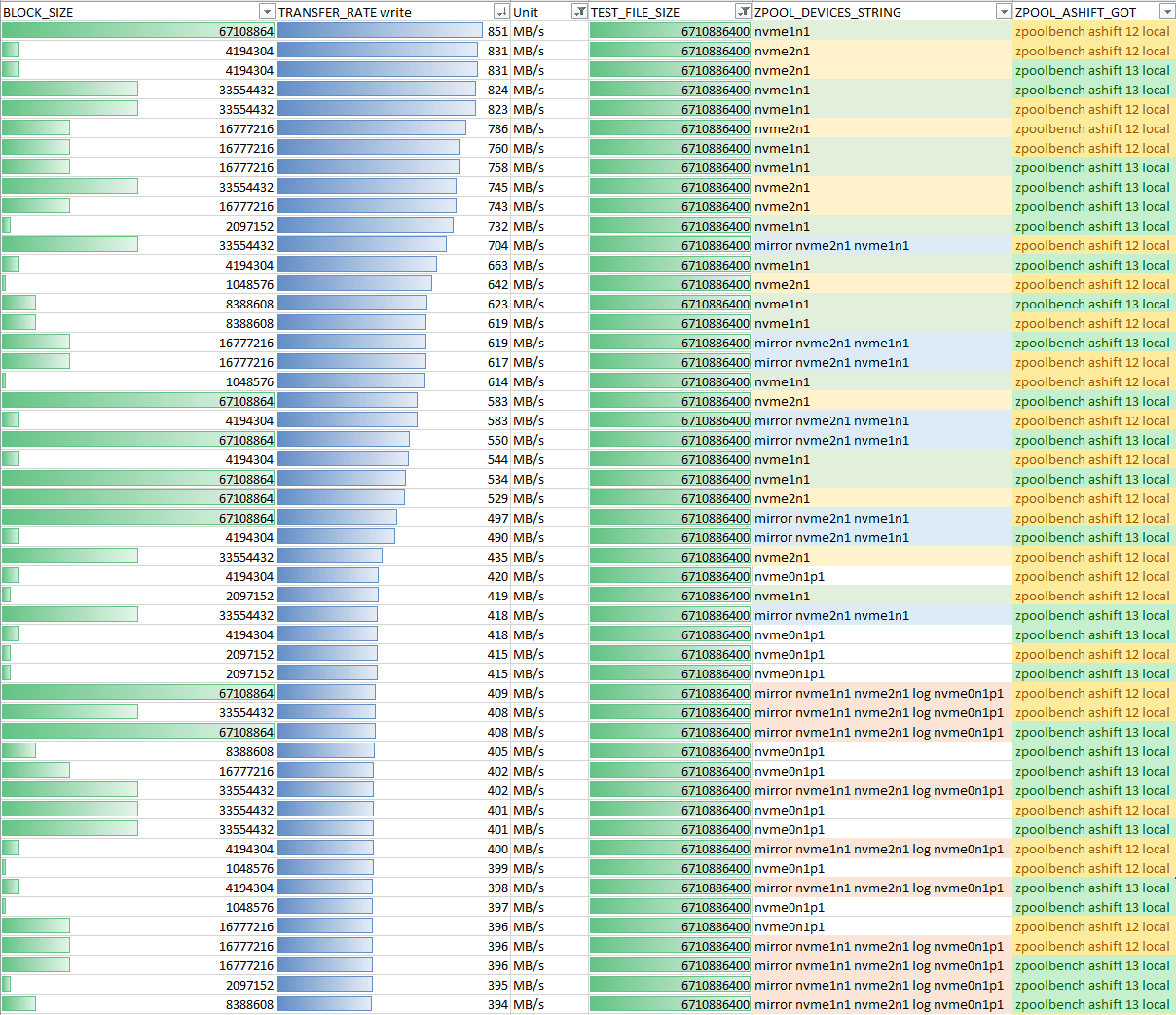1176x1015 pixels.
Task: Select block size 67108864 in the 851 MB/s row
Action: [138, 31]
